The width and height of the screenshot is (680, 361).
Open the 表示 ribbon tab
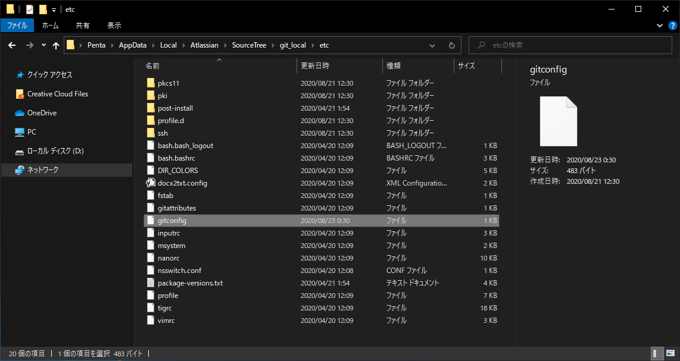pyautogui.click(x=114, y=26)
